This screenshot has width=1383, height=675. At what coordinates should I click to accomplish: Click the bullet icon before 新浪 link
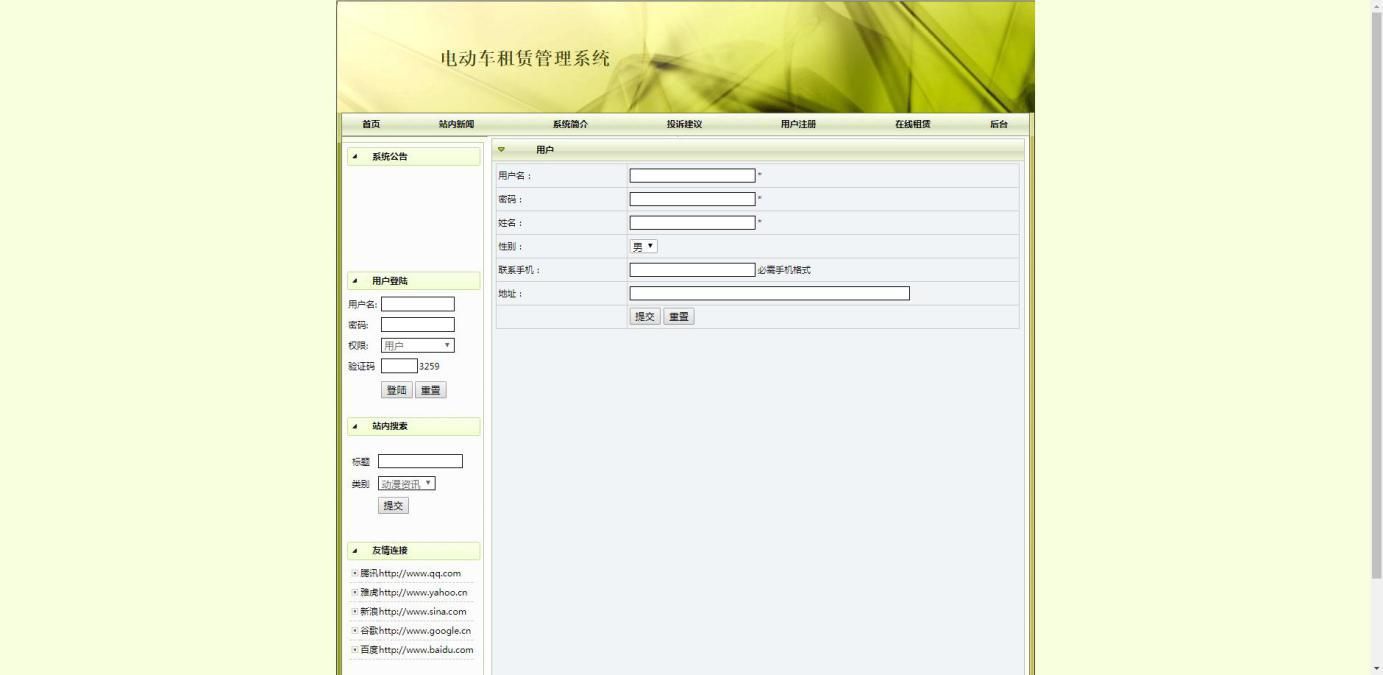pos(355,611)
